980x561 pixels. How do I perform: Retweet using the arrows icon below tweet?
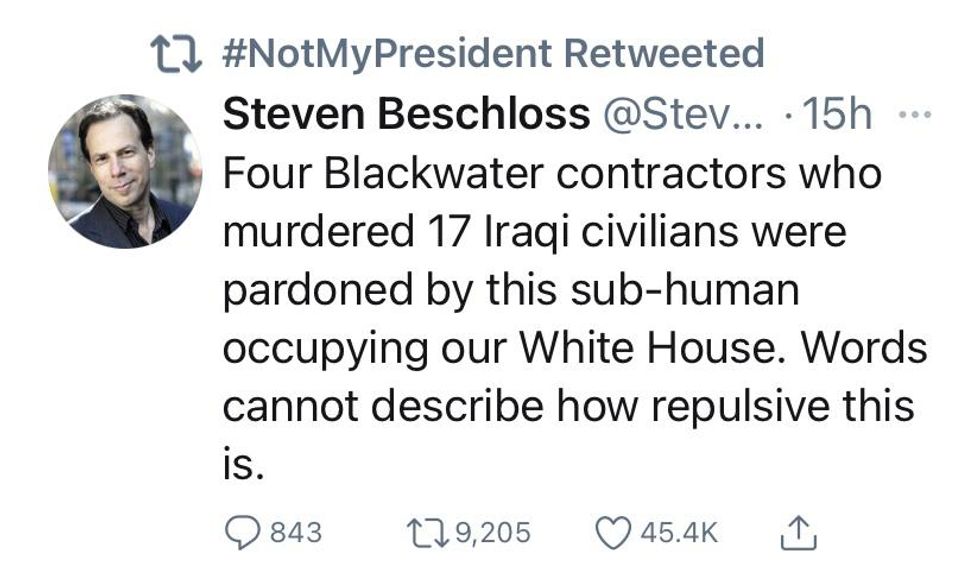[426, 530]
